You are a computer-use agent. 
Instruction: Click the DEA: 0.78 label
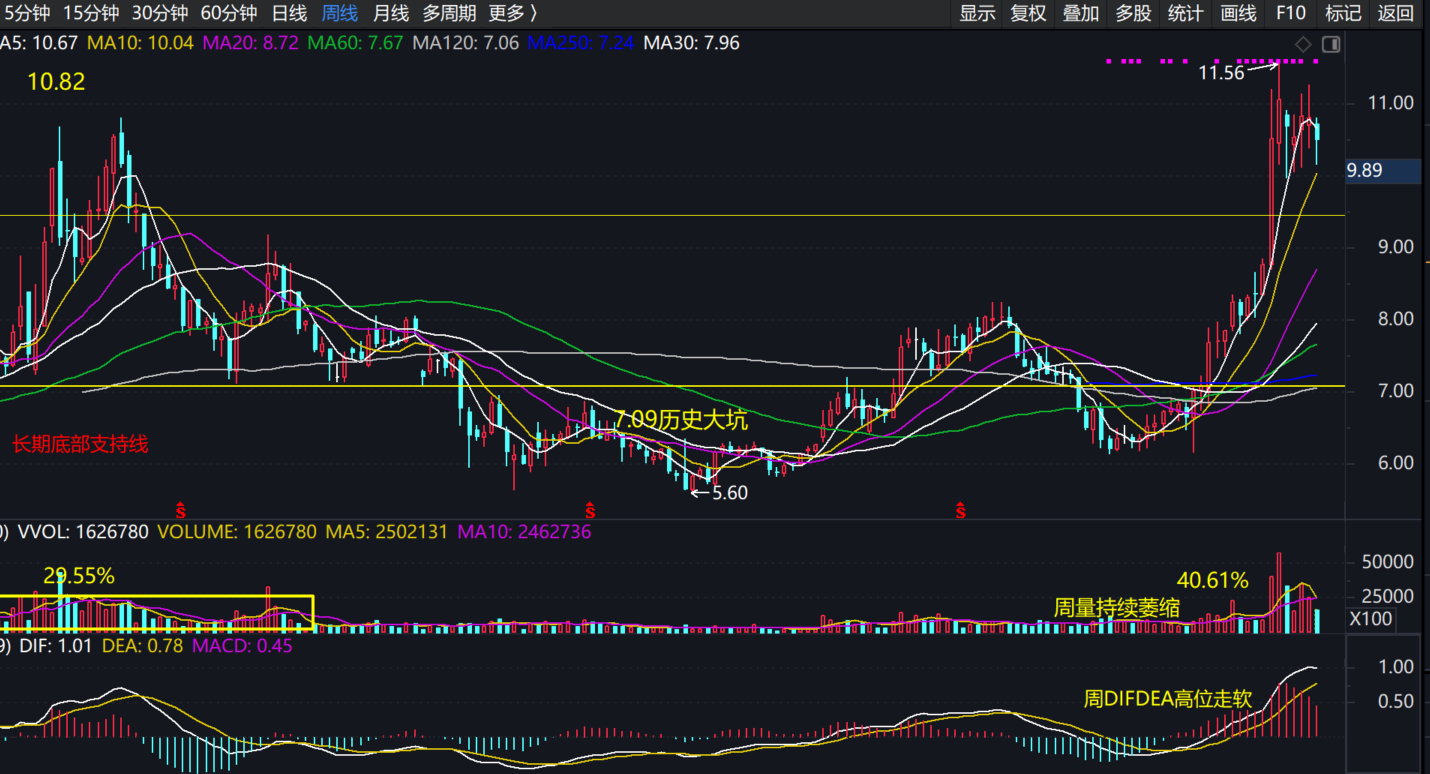click(142, 646)
